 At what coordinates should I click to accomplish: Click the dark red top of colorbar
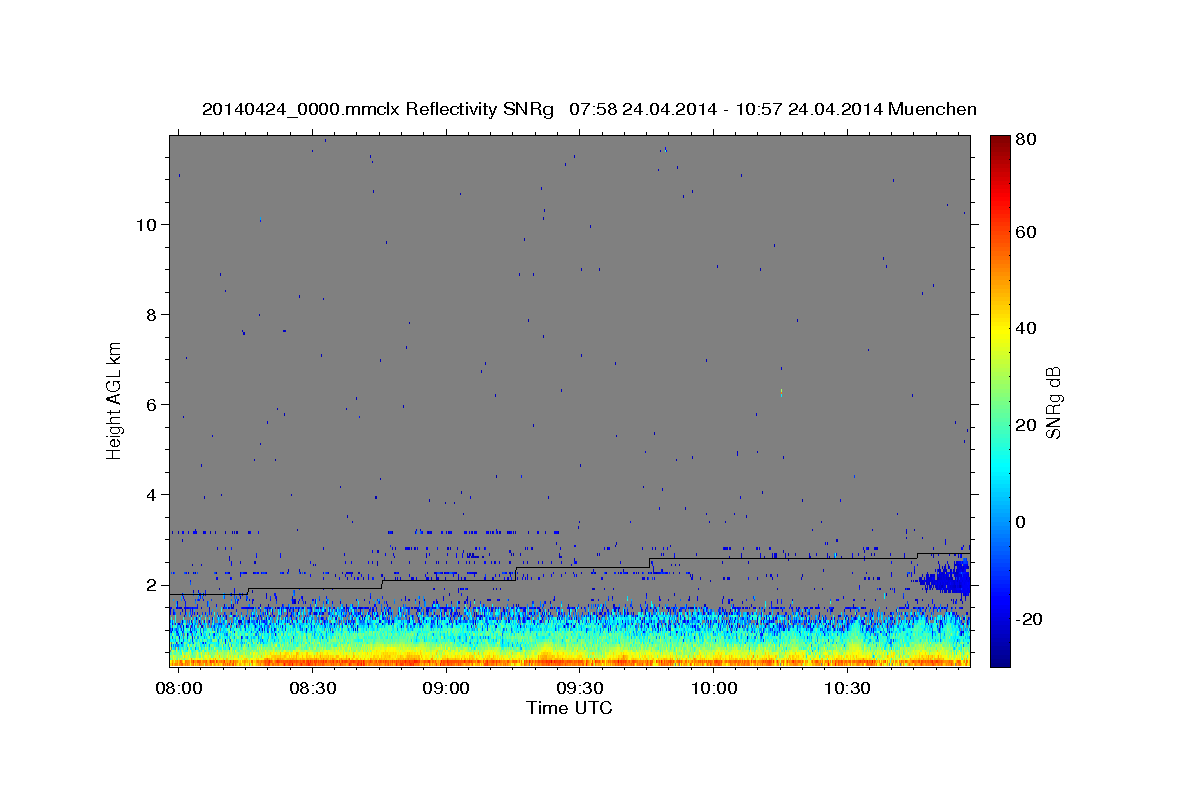(x=999, y=142)
